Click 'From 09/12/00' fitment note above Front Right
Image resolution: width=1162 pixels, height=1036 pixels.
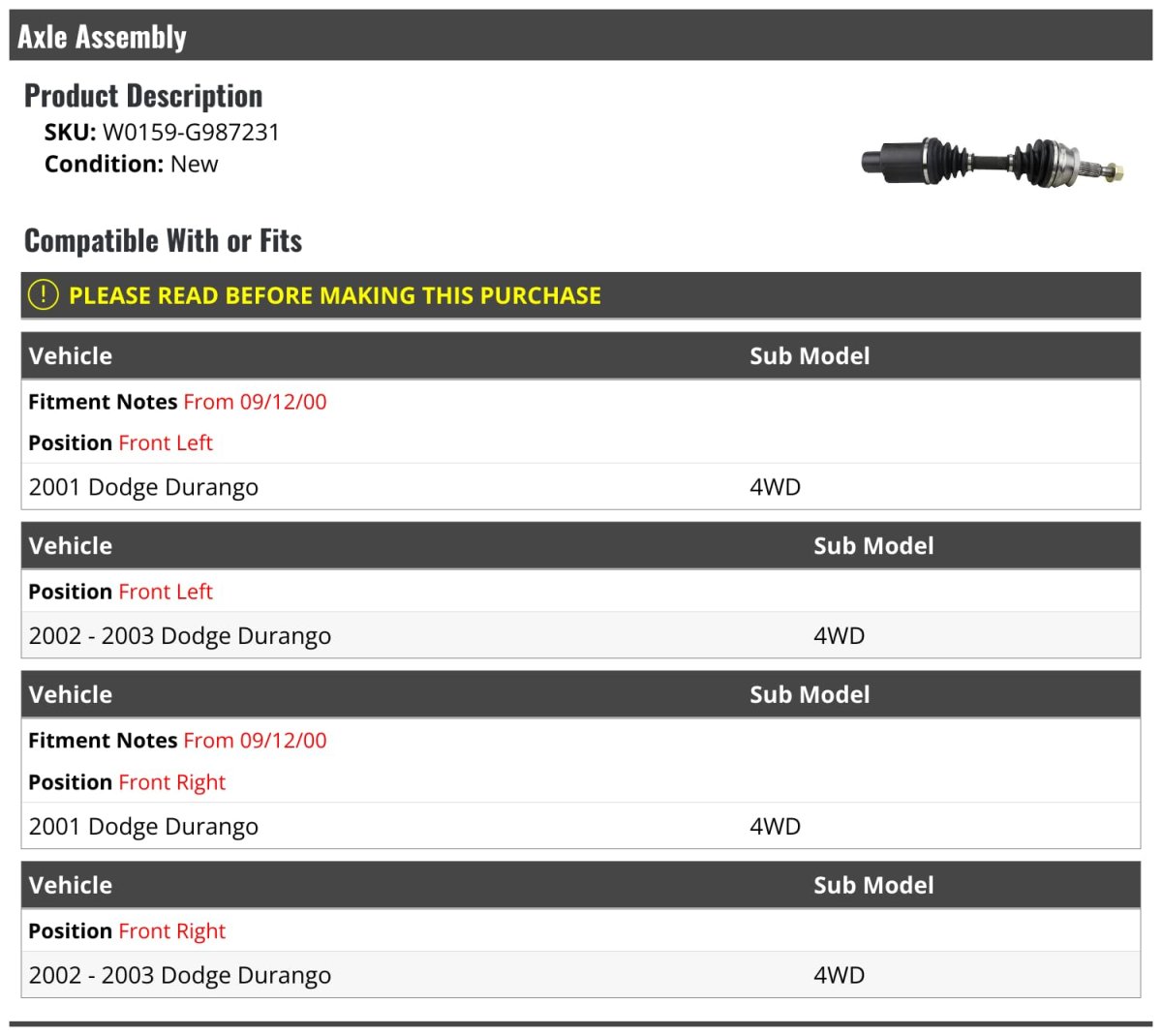(255, 741)
